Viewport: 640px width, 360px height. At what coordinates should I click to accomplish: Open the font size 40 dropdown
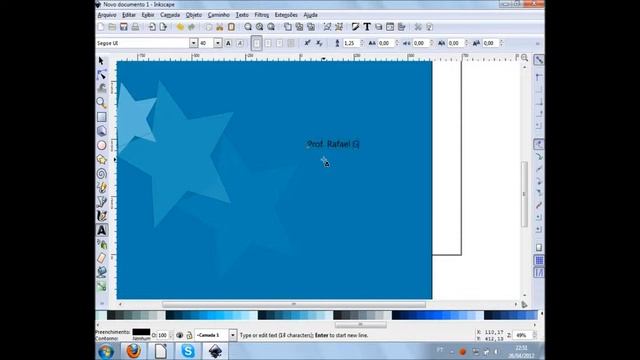click(x=218, y=43)
